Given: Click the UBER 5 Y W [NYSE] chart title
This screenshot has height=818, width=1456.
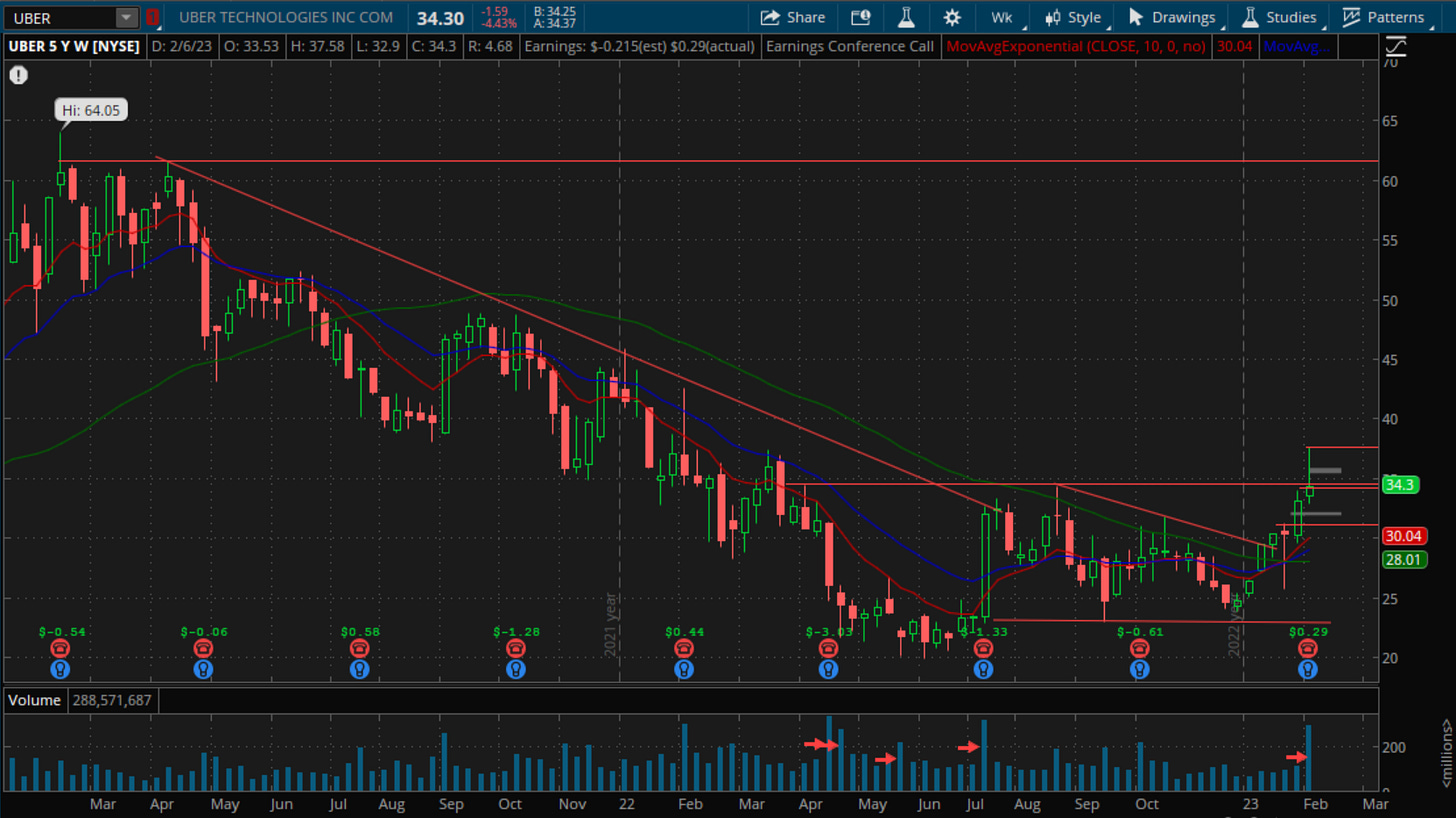Looking at the screenshot, I should pos(74,46).
